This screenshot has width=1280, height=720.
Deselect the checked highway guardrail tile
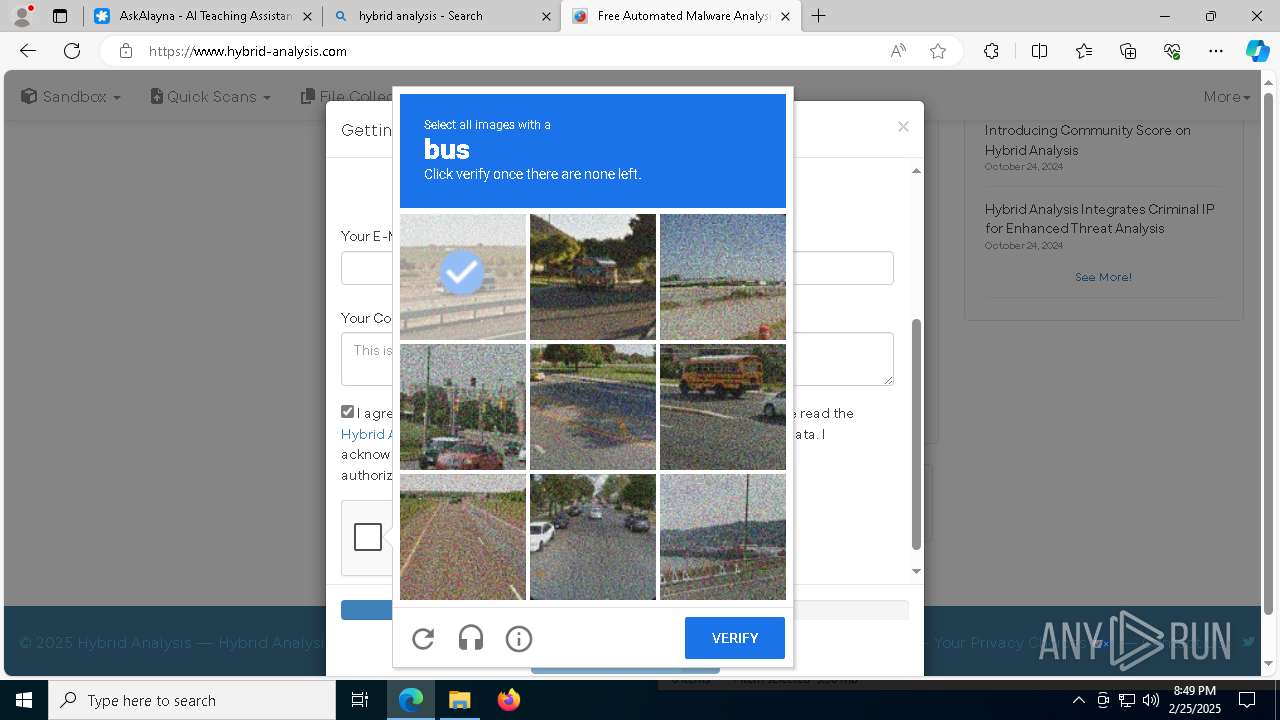pos(463,277)
